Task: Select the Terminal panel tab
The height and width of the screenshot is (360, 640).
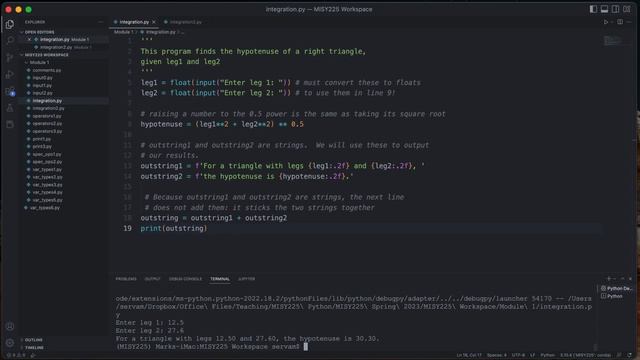Action: [220, 279]
